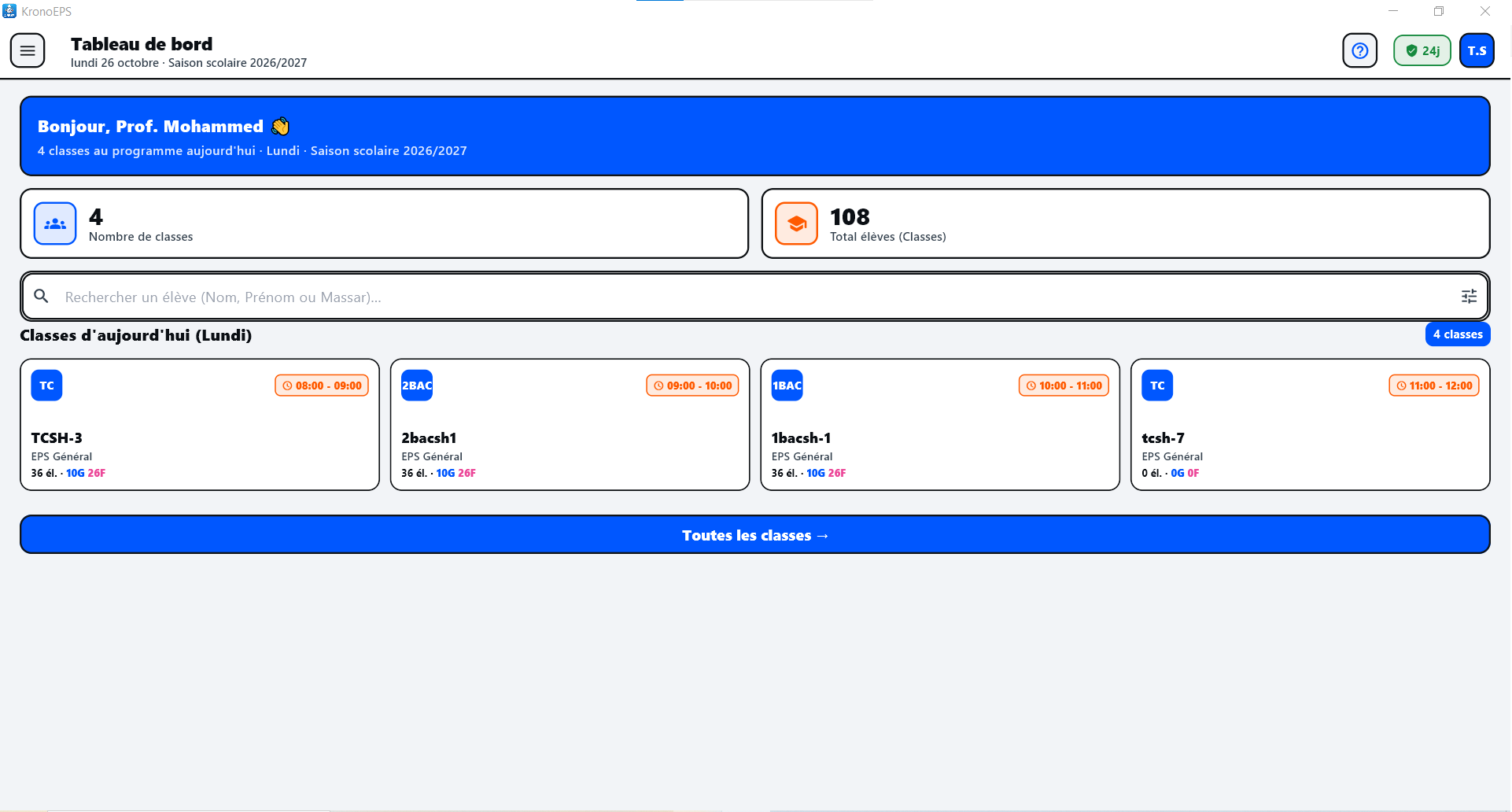Click the Nombre de classes group icon
The image size is (1512, 812).
(x=55, y=224)
